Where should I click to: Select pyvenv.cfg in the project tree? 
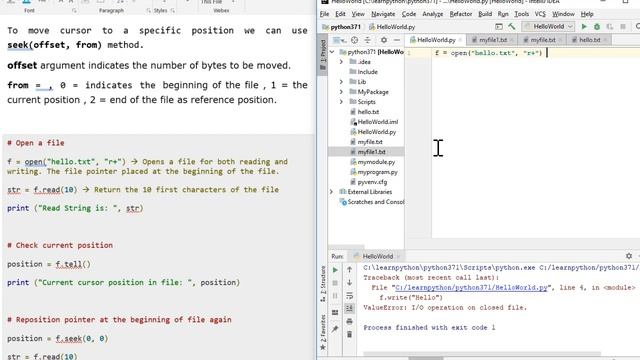368,182
